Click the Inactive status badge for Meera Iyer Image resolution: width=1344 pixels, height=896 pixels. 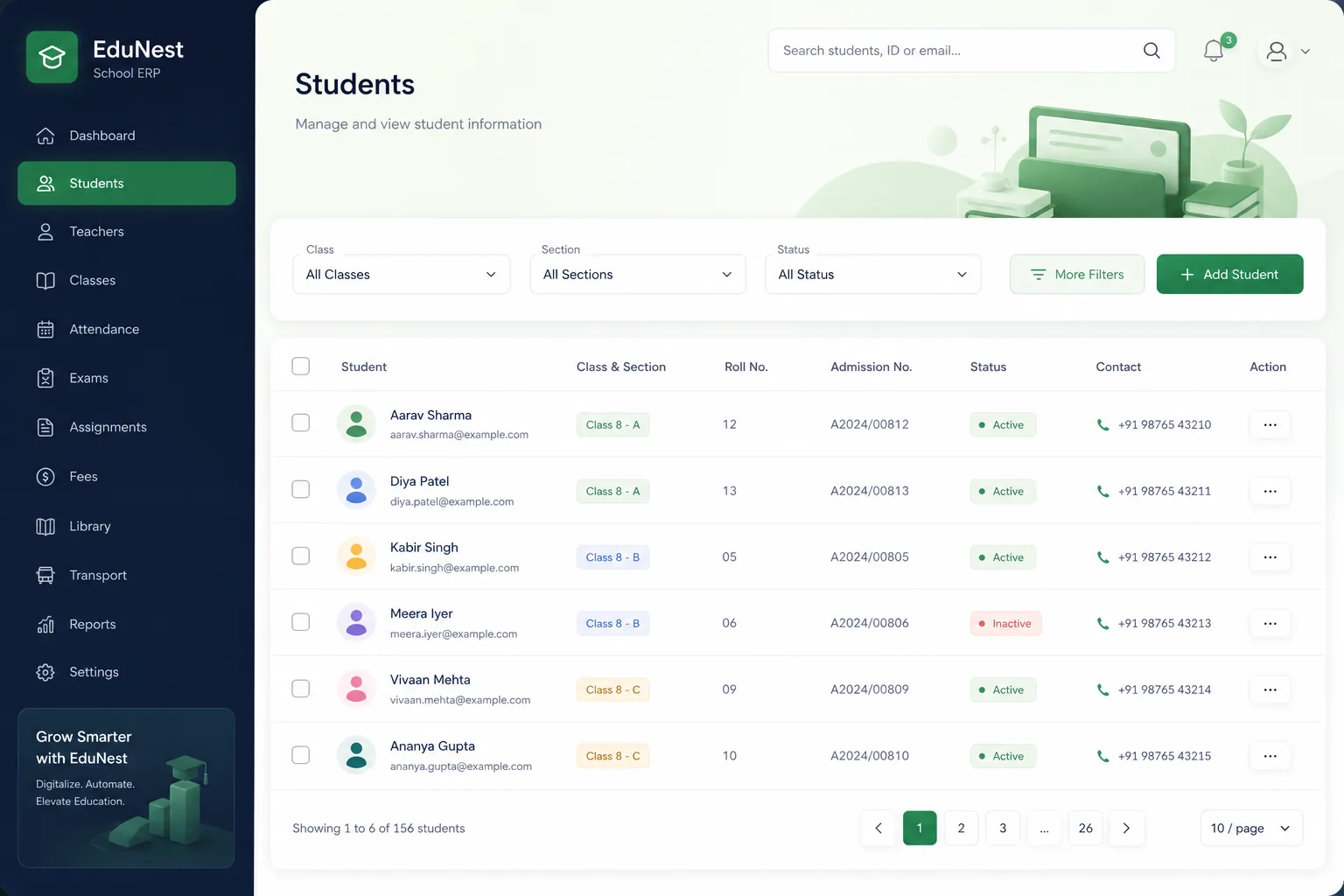pos(1005,624)
